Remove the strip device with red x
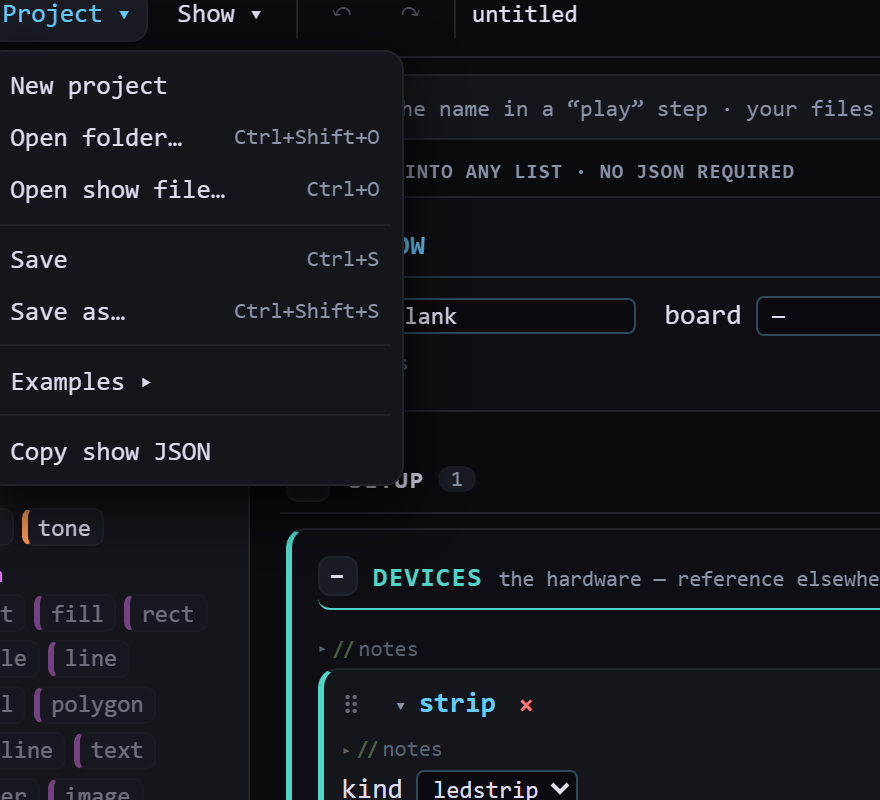This screenshot has height=800, width=880. (x=526, y=705)
